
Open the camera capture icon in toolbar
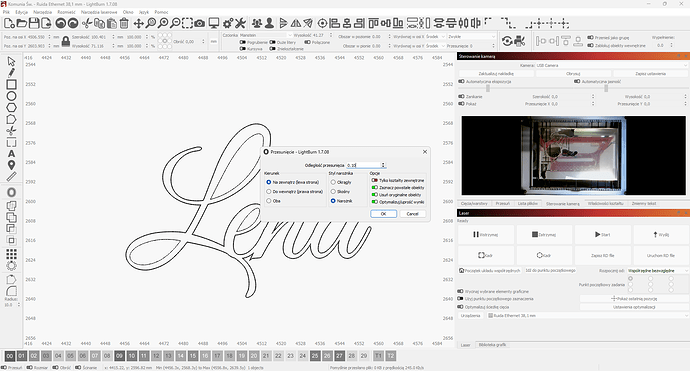click(x=199, y=23)
